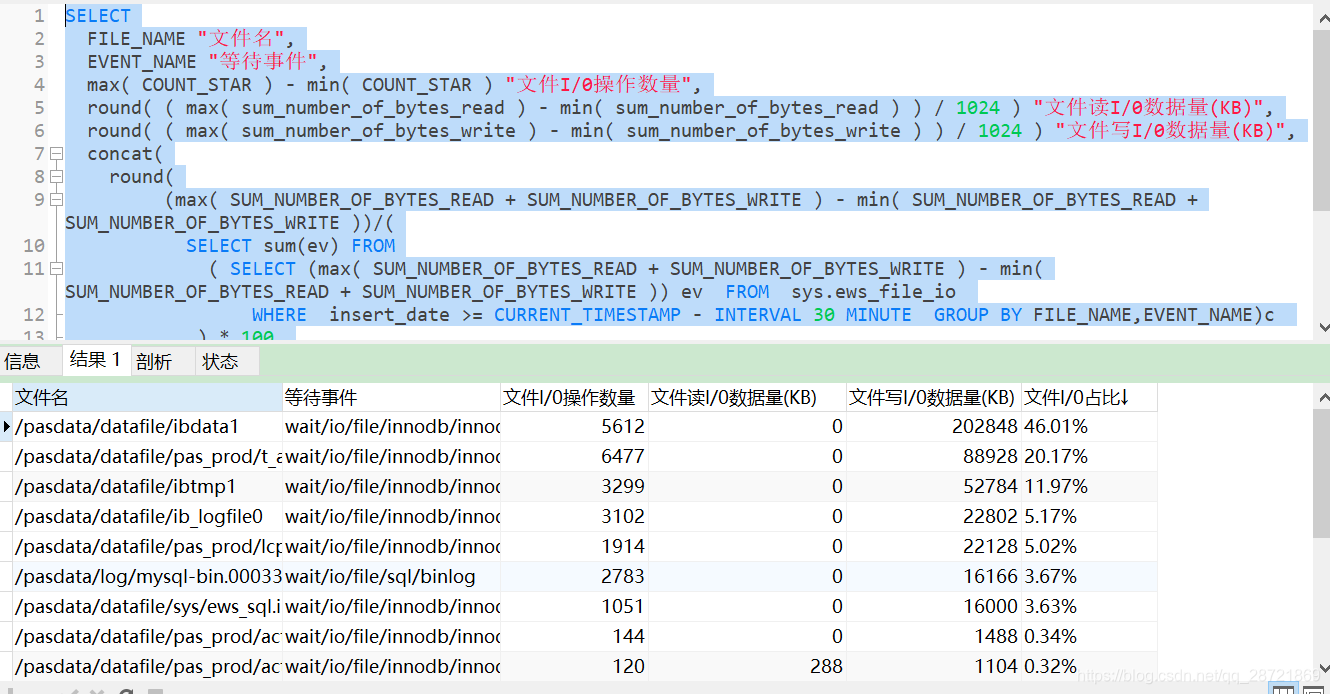Select the percentage cell 5.17%
The image size is (1330, 694).
click(x=1089, y=517)
